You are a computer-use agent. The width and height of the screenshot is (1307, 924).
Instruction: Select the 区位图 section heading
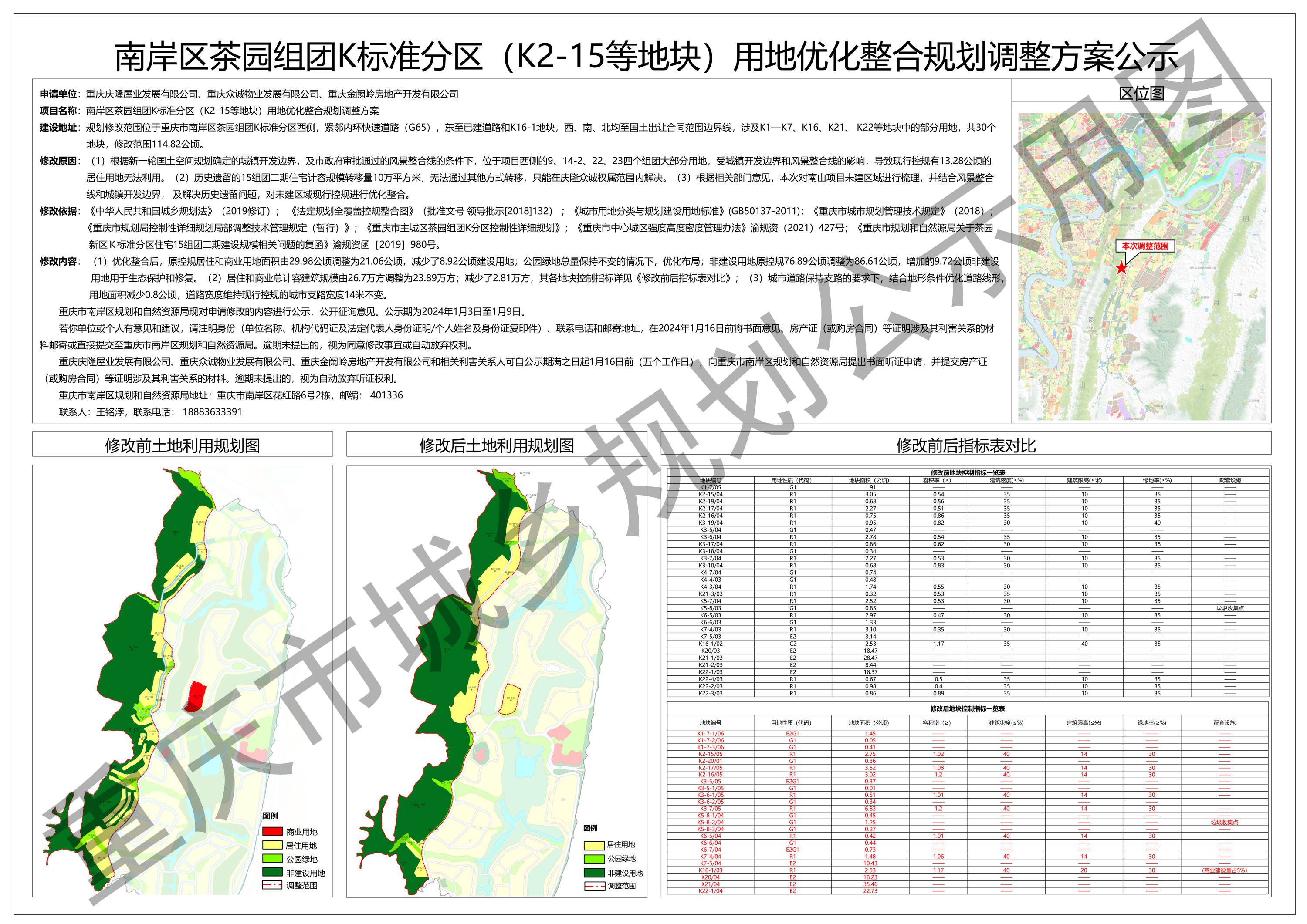click(x=1141, y=92)
